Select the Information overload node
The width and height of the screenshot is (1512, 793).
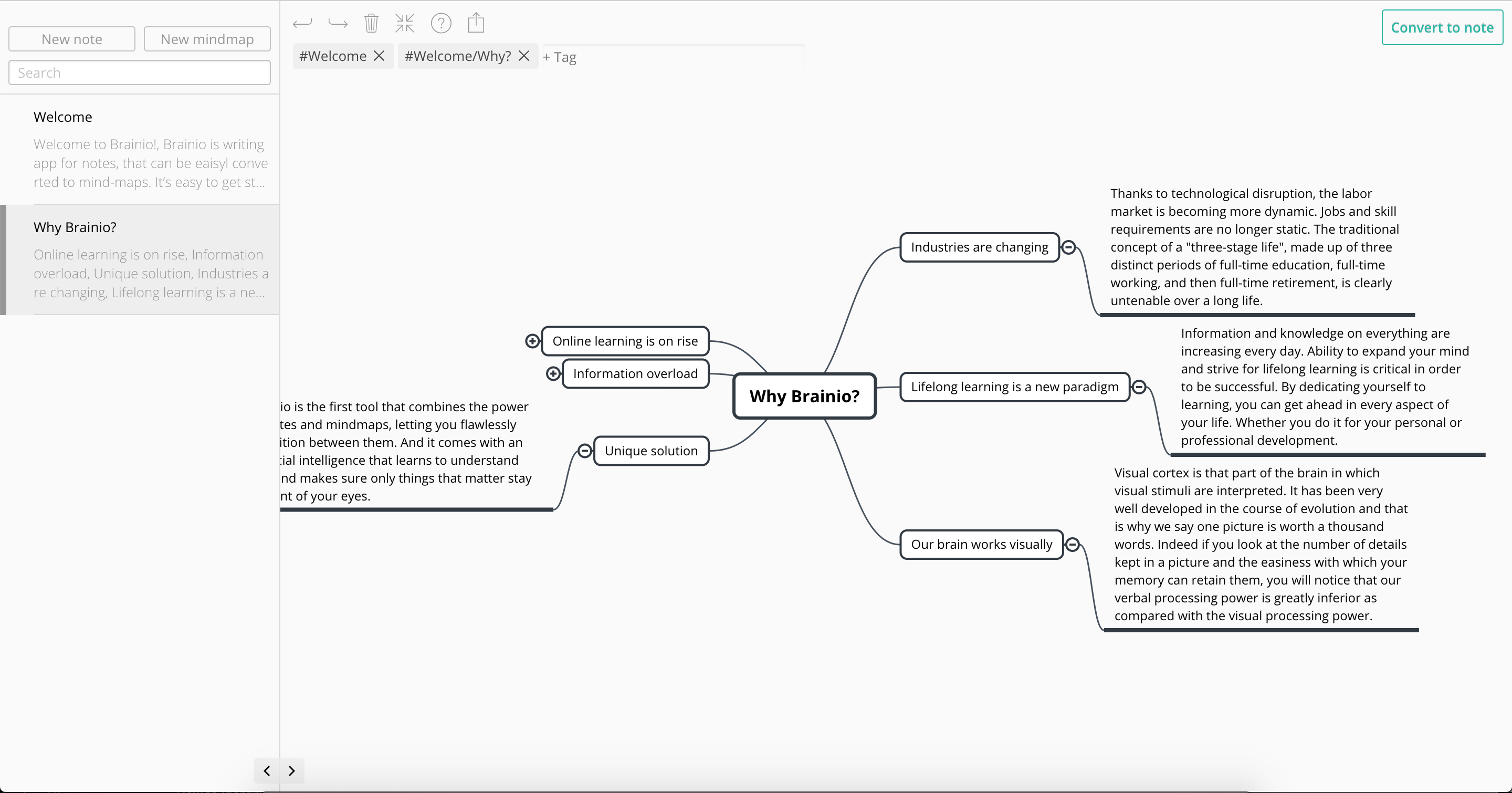(636, 374)
